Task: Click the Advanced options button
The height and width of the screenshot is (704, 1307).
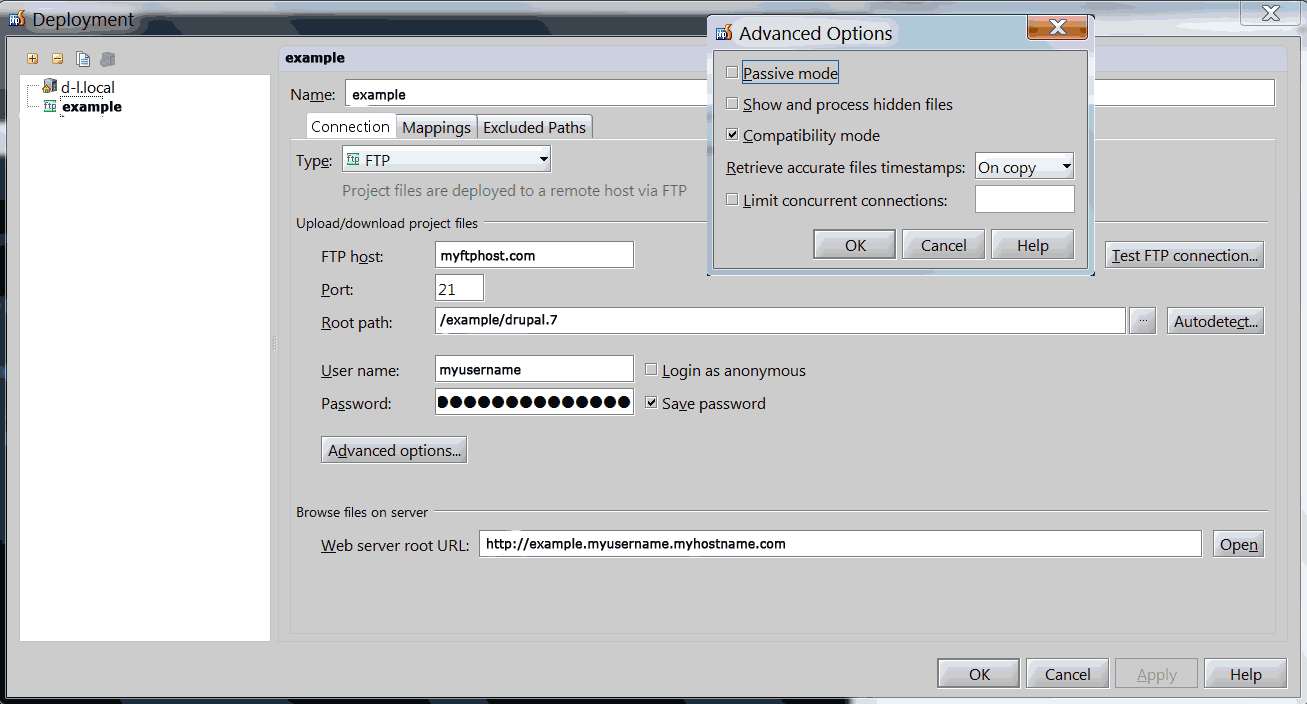Action: coord(394,450)
